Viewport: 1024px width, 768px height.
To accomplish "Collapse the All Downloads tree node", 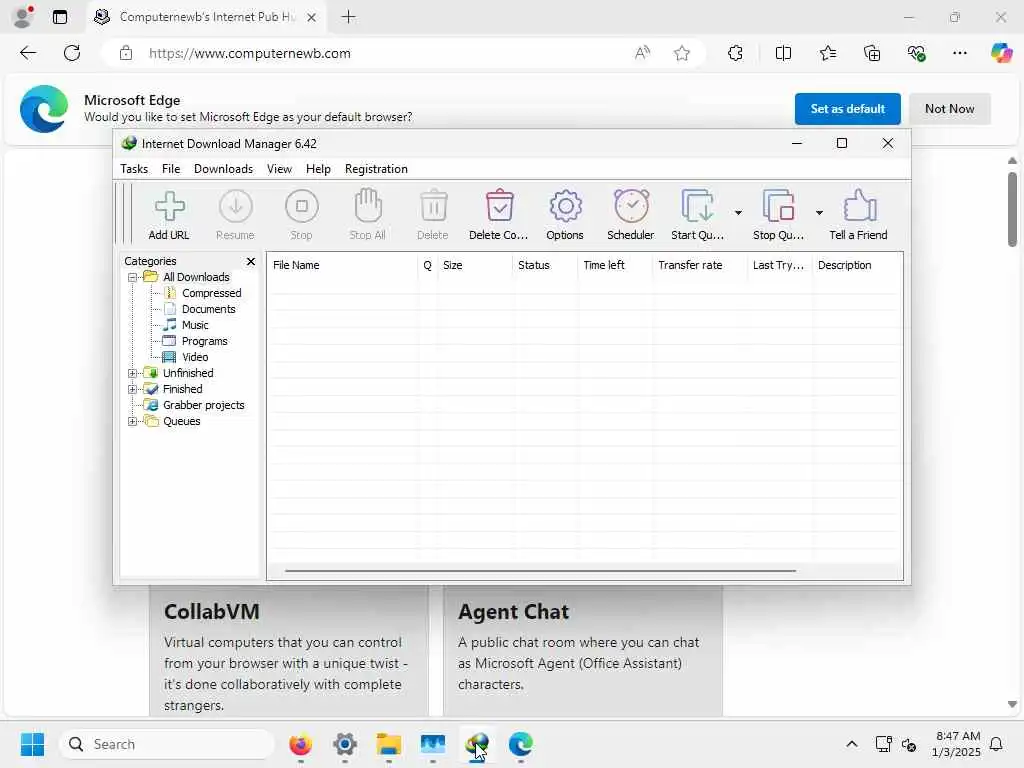I will pos(133,277).
